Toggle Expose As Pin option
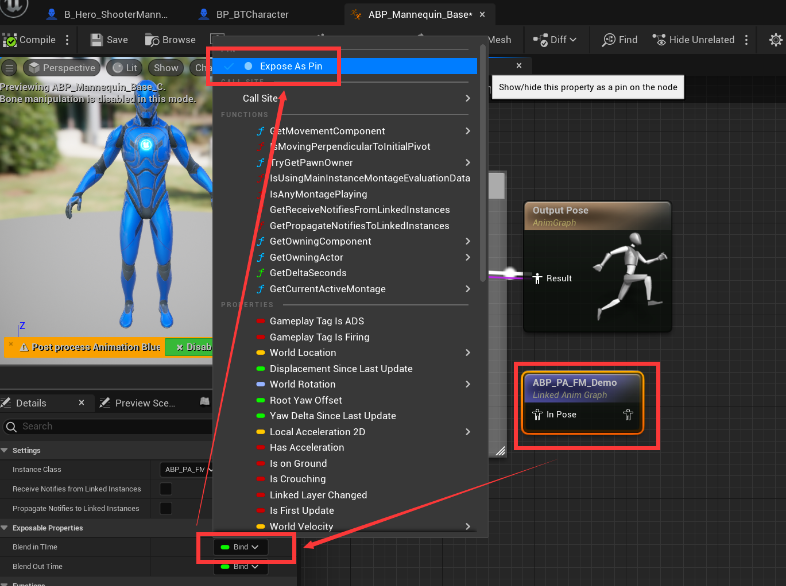The width and height of the screenshot is (786, 586). (344, 66)
